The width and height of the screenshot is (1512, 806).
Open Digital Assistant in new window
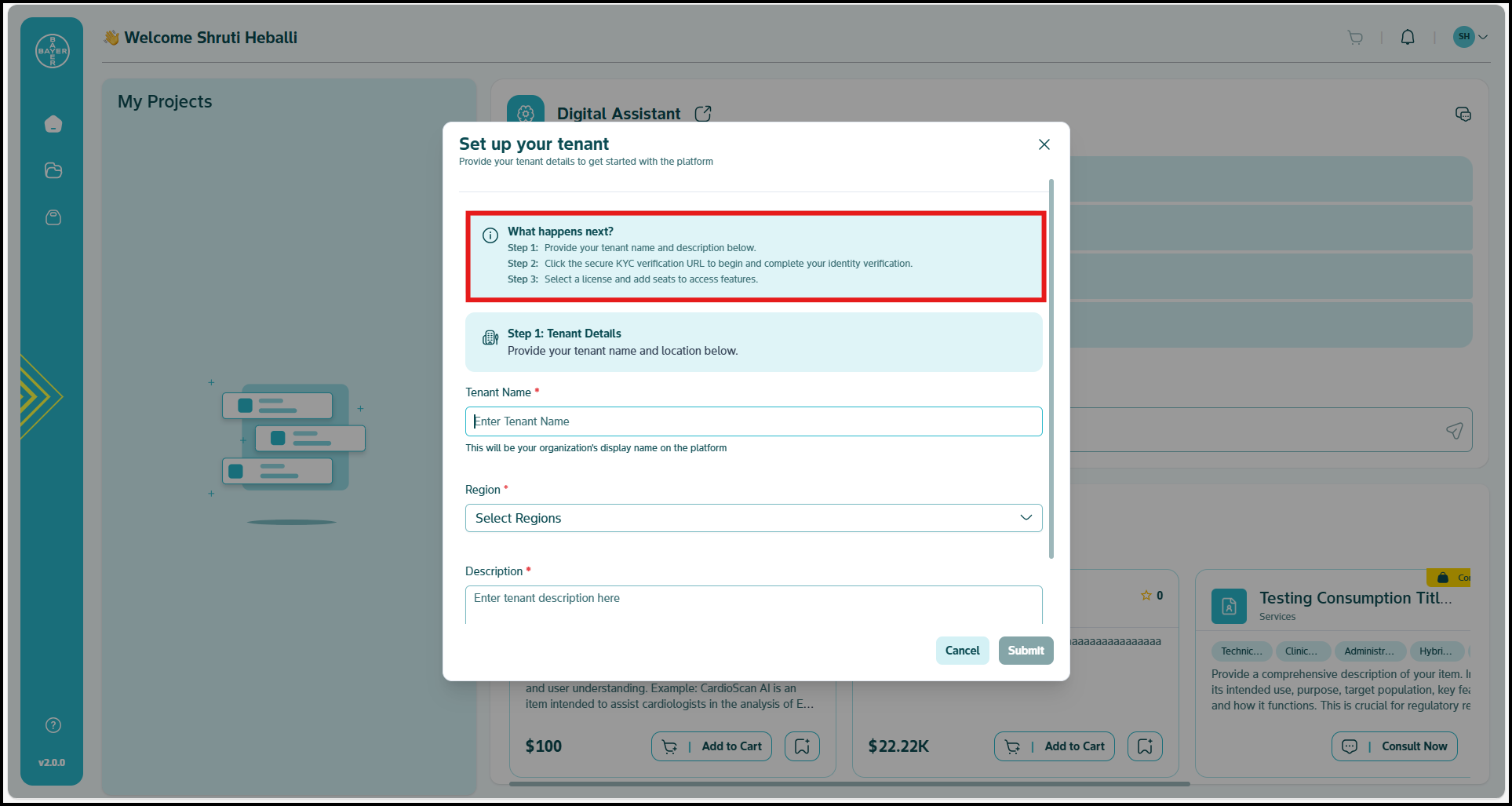[703, 114]
